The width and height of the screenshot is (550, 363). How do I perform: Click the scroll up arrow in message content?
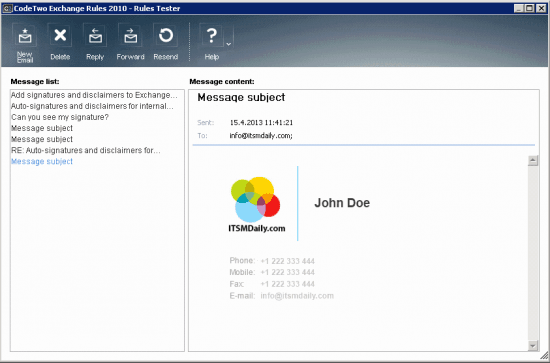tap(533, 161)
